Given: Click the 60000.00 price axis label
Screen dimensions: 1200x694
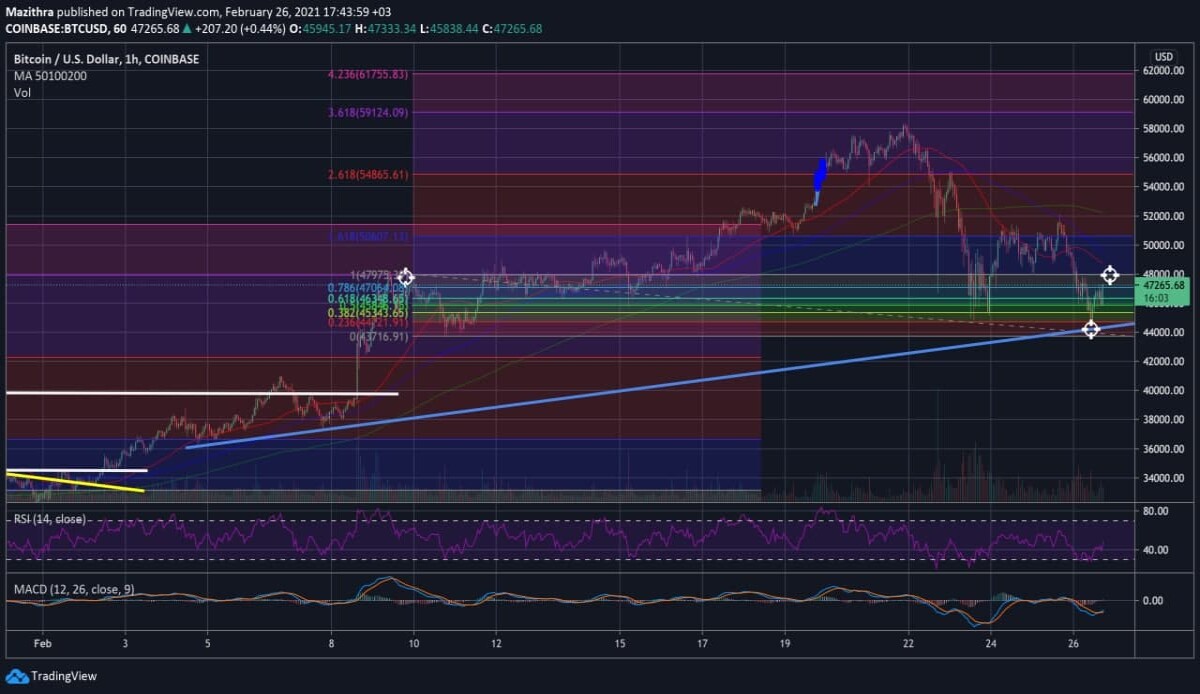Looking at the screenshot, I should [1166, 100].
